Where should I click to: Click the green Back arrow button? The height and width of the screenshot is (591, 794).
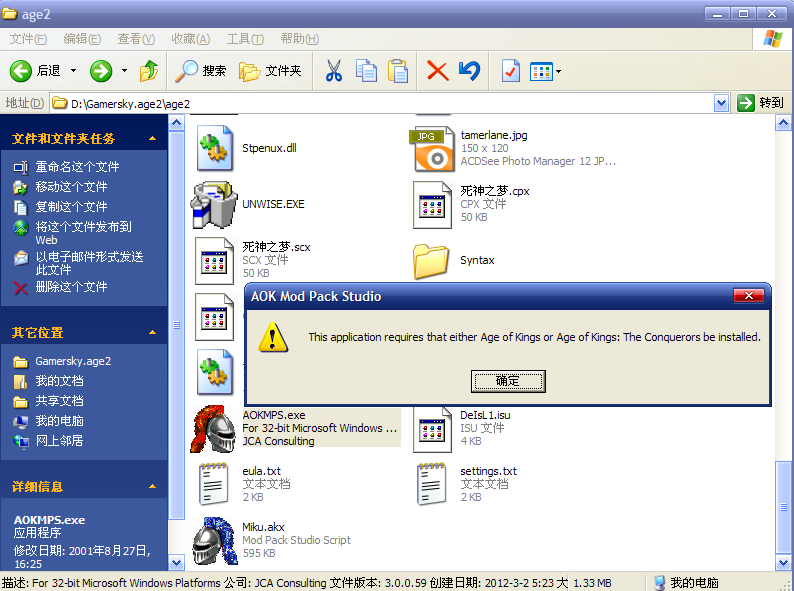(x=21, y=71)
